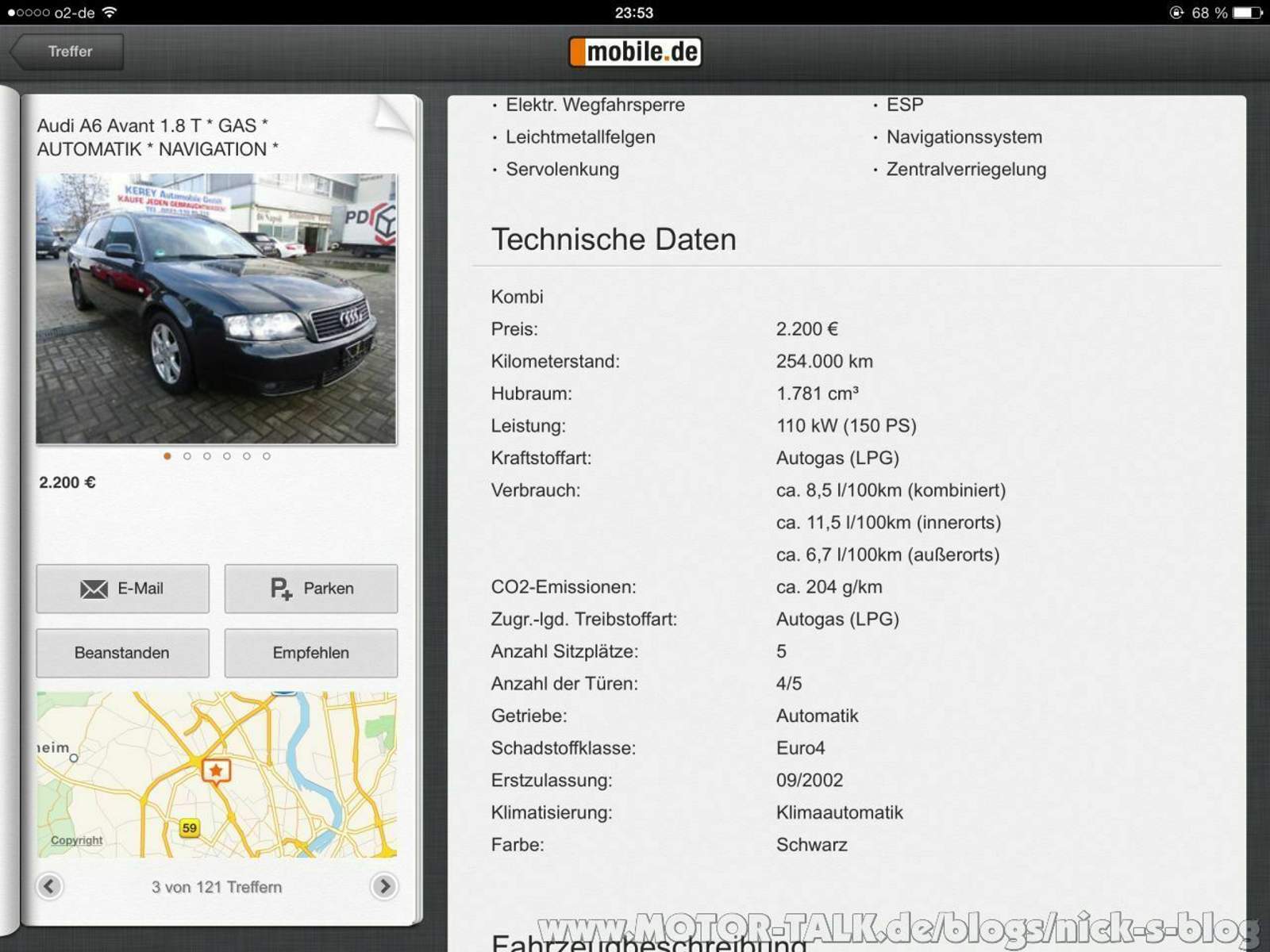Tap the 'ESP' feature entry

point(905,105)
